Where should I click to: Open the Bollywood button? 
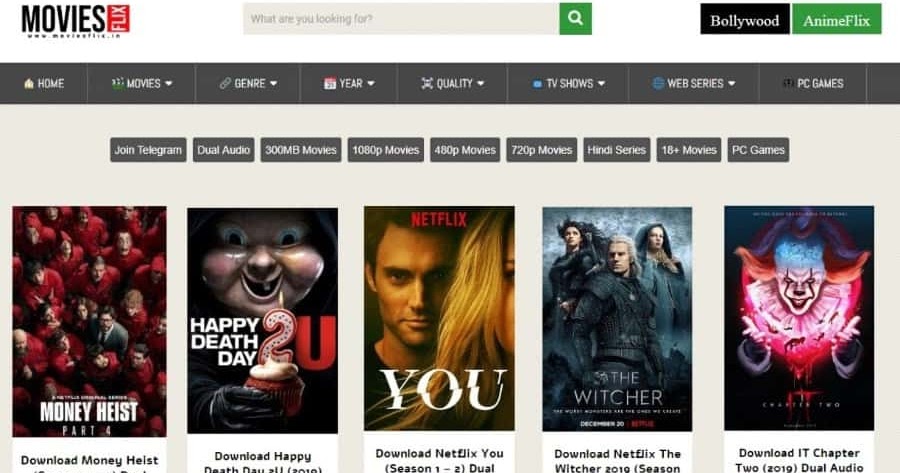click(x=744, y=19)
